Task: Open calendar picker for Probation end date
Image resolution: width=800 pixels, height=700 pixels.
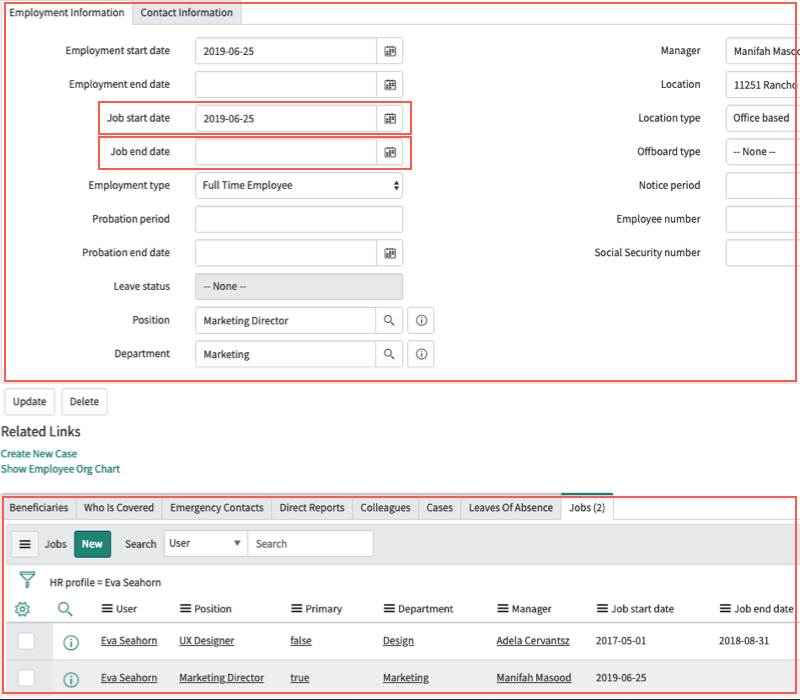Action: pos(390,253)
